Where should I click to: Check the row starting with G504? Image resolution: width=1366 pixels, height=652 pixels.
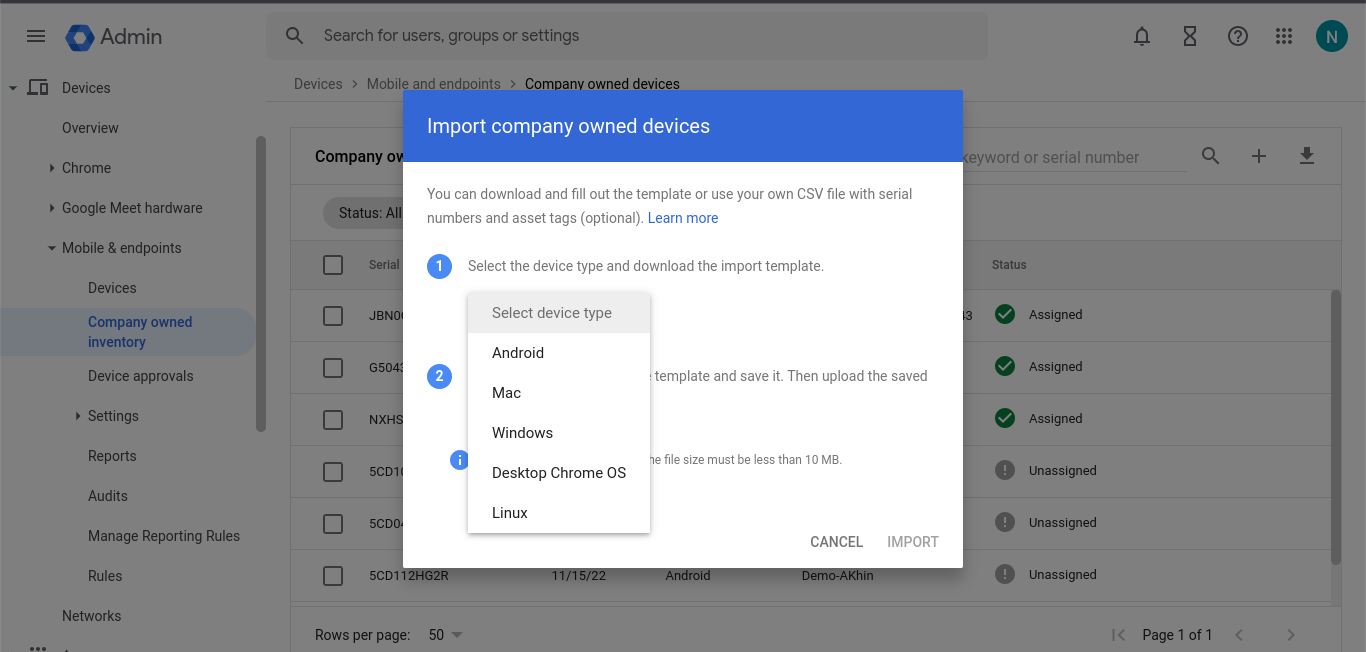[x=333, y=367]
